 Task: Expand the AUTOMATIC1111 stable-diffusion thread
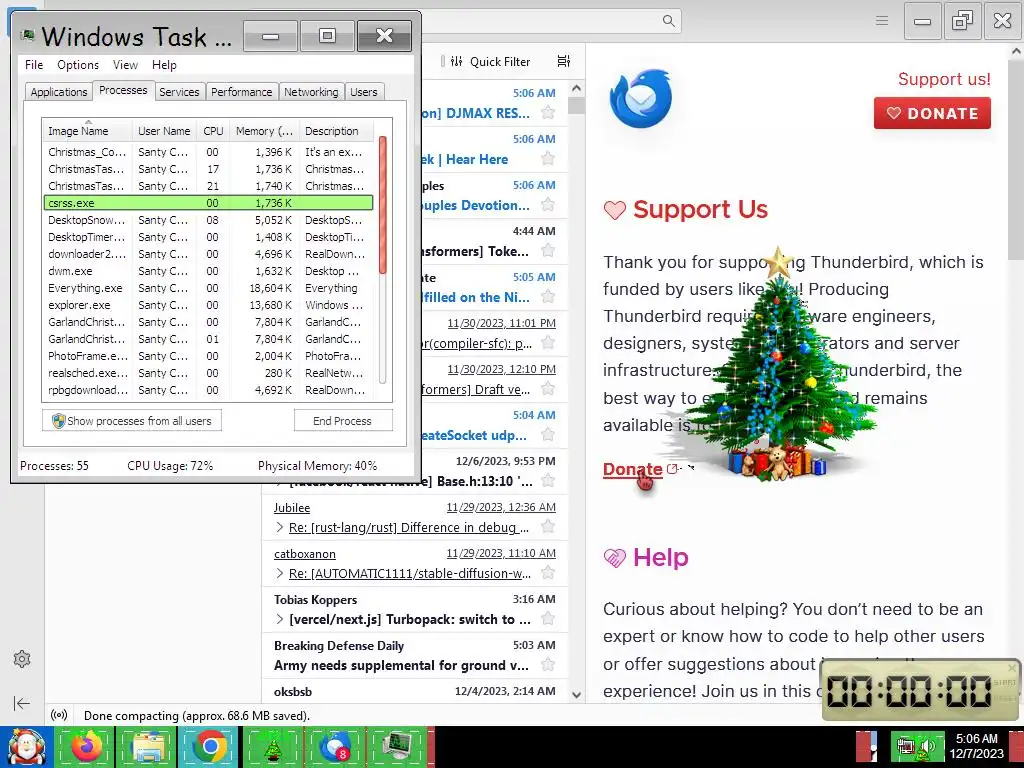280,573
